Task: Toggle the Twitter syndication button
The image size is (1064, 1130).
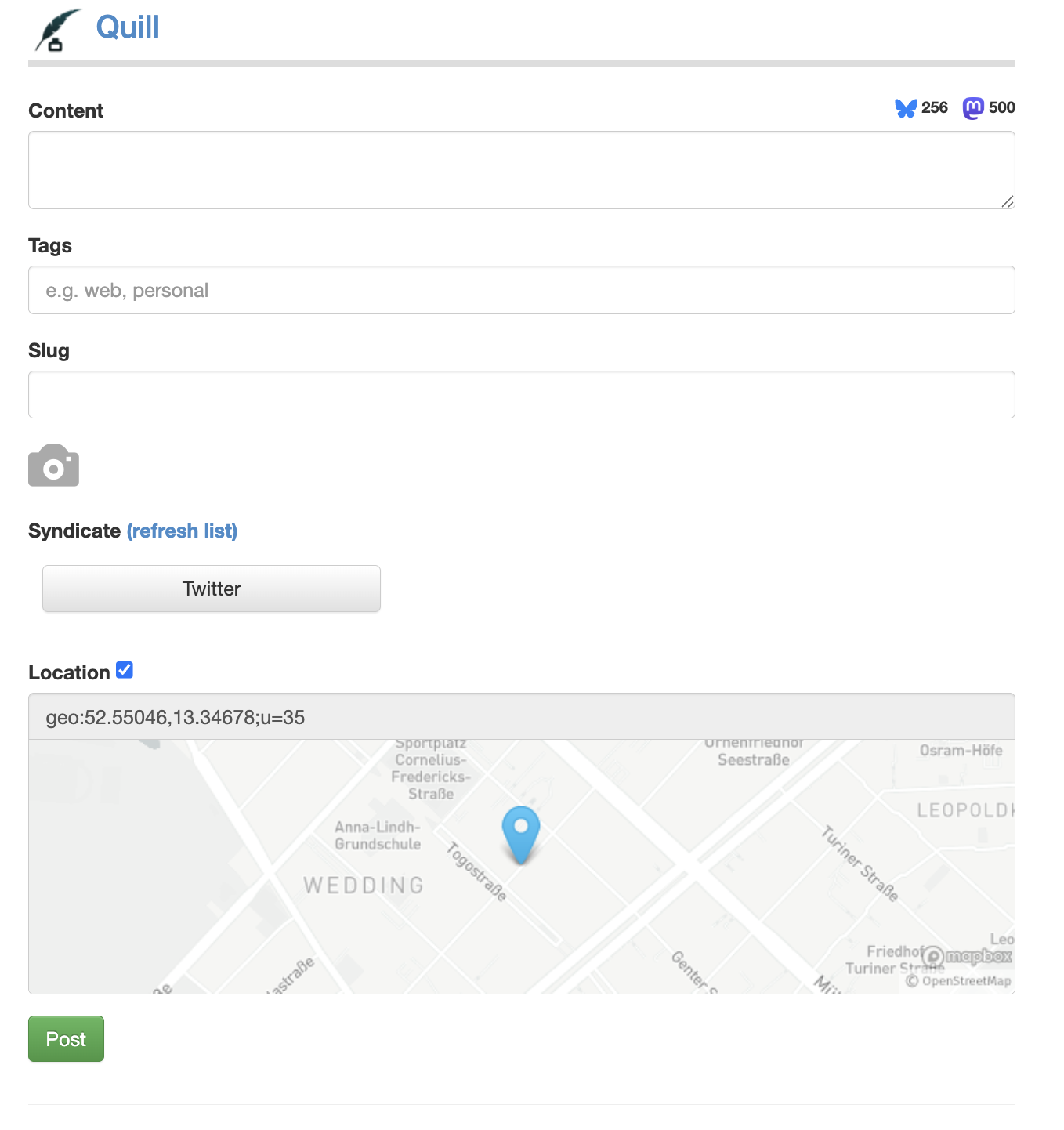Action: pos(212,589)
